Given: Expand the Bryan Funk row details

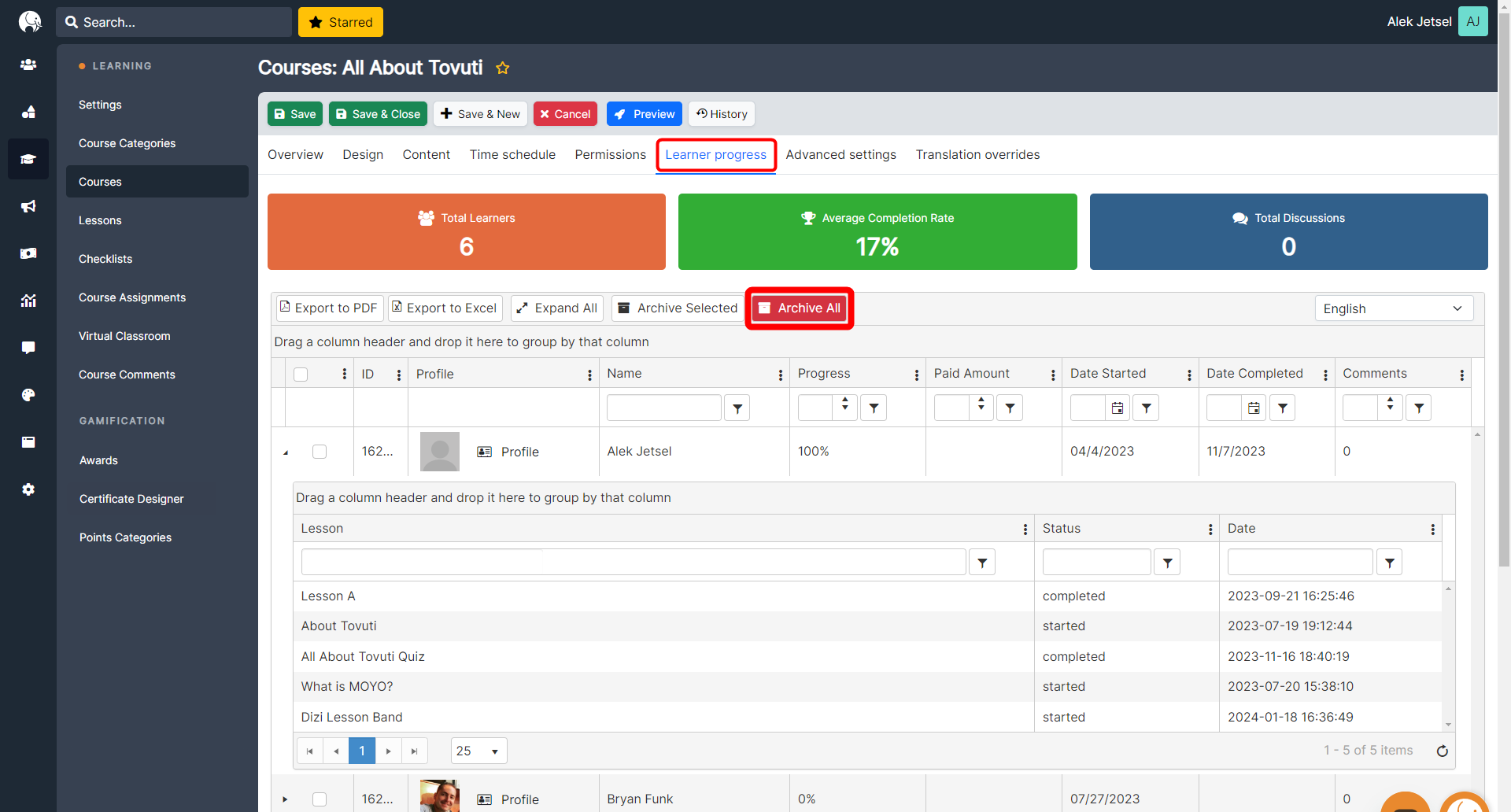Looking at the screenshot, I should [x=285, y=799].
